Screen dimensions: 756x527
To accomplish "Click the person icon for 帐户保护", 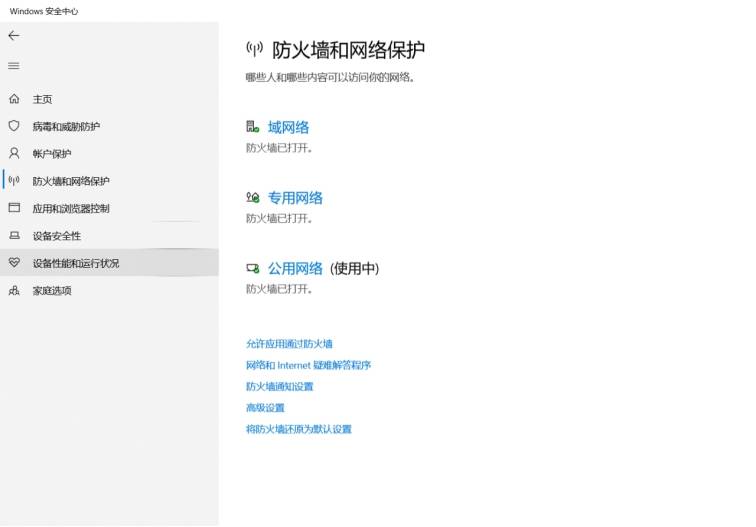I will (x=14, y=153).
